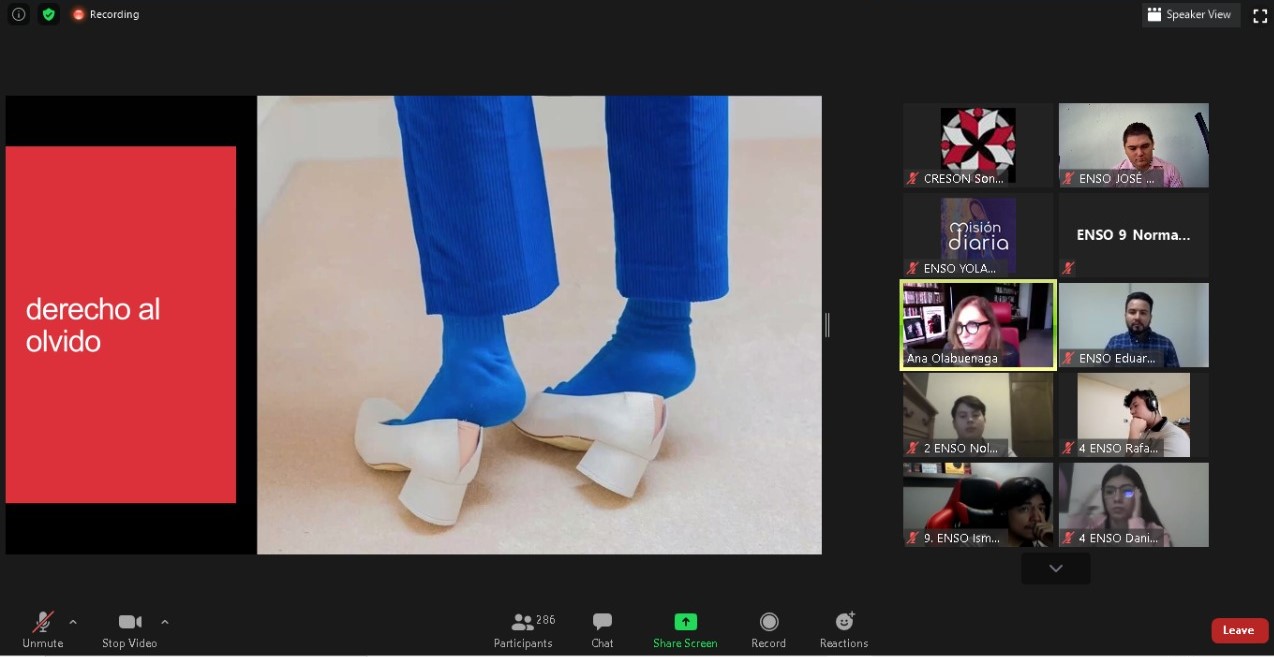1274x657 pixels.
Task: Leave the meeting
Action: (1239, 630)
